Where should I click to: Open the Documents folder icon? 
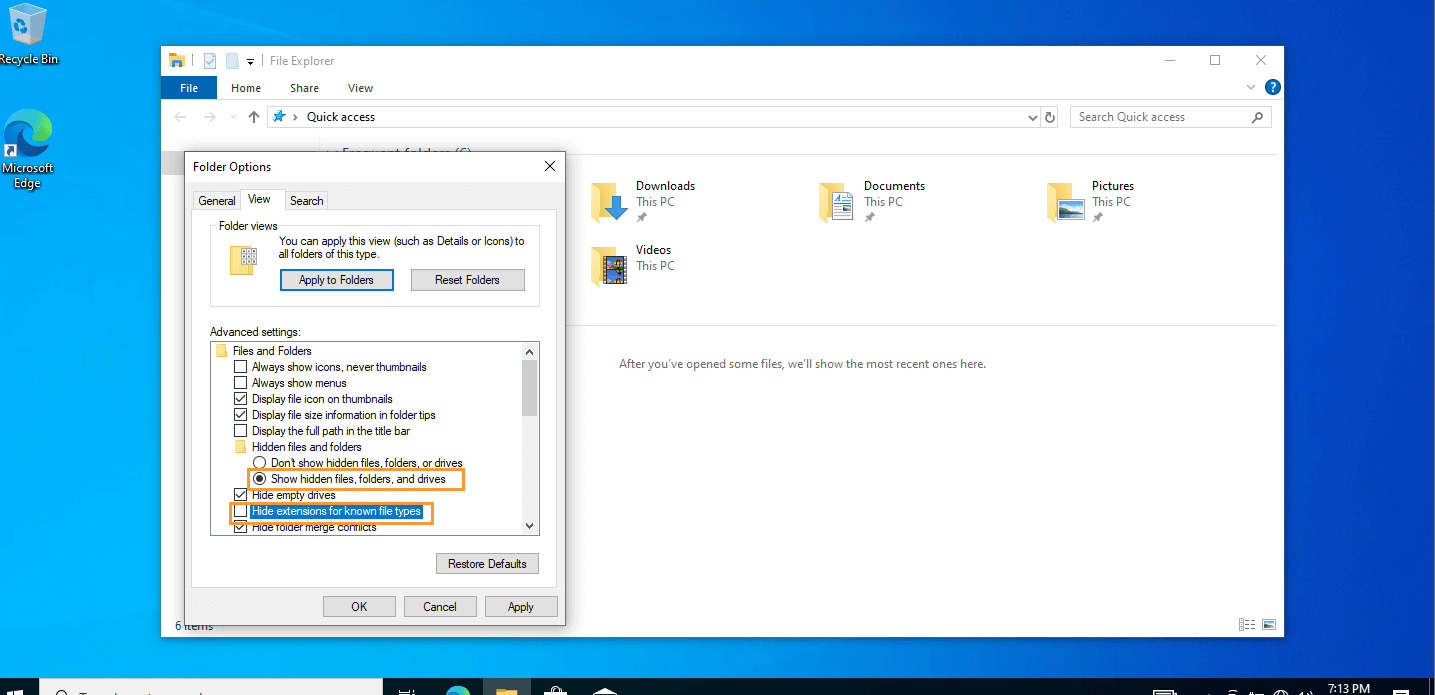pyautogui.click(x=837, y=203)
